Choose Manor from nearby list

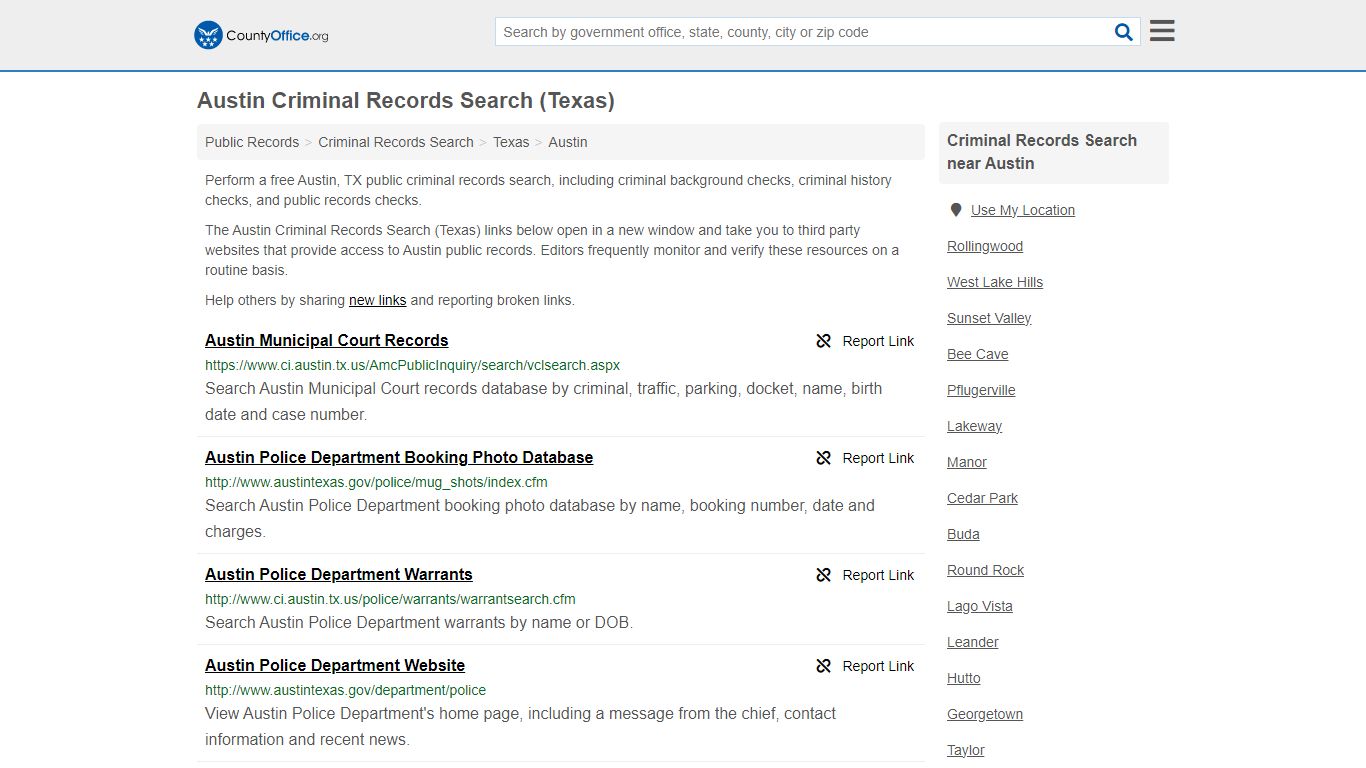967,462
